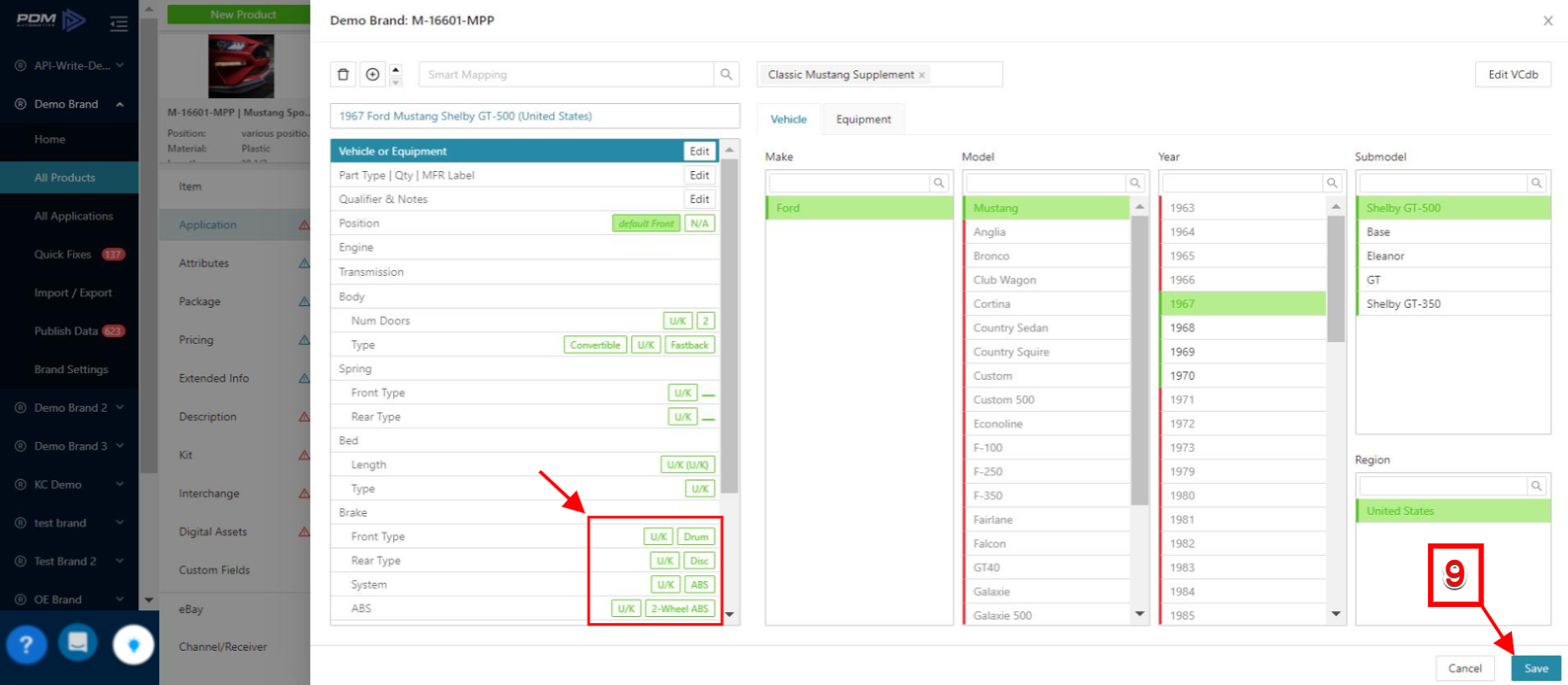The image size is (1568, 685).
Task: Toggle the default Front position tag
Action: point(646,224)
